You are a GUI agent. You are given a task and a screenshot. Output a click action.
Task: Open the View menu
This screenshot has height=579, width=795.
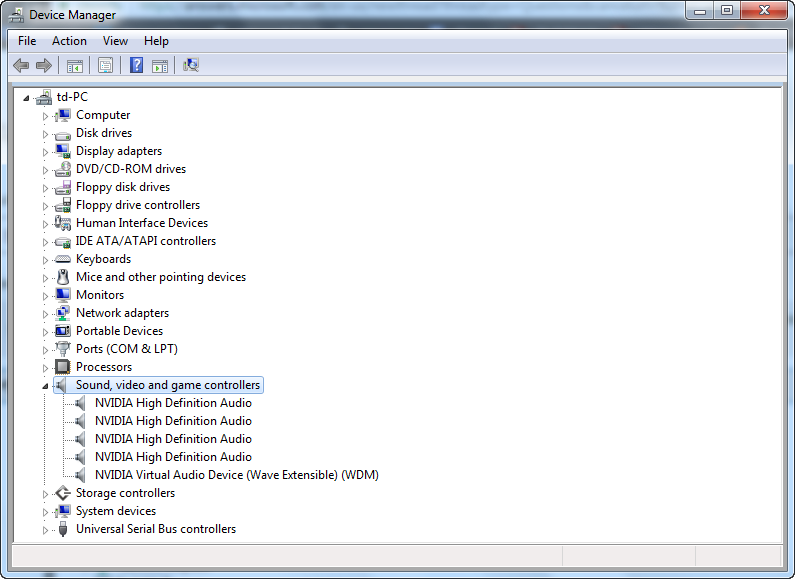(115, 41)
